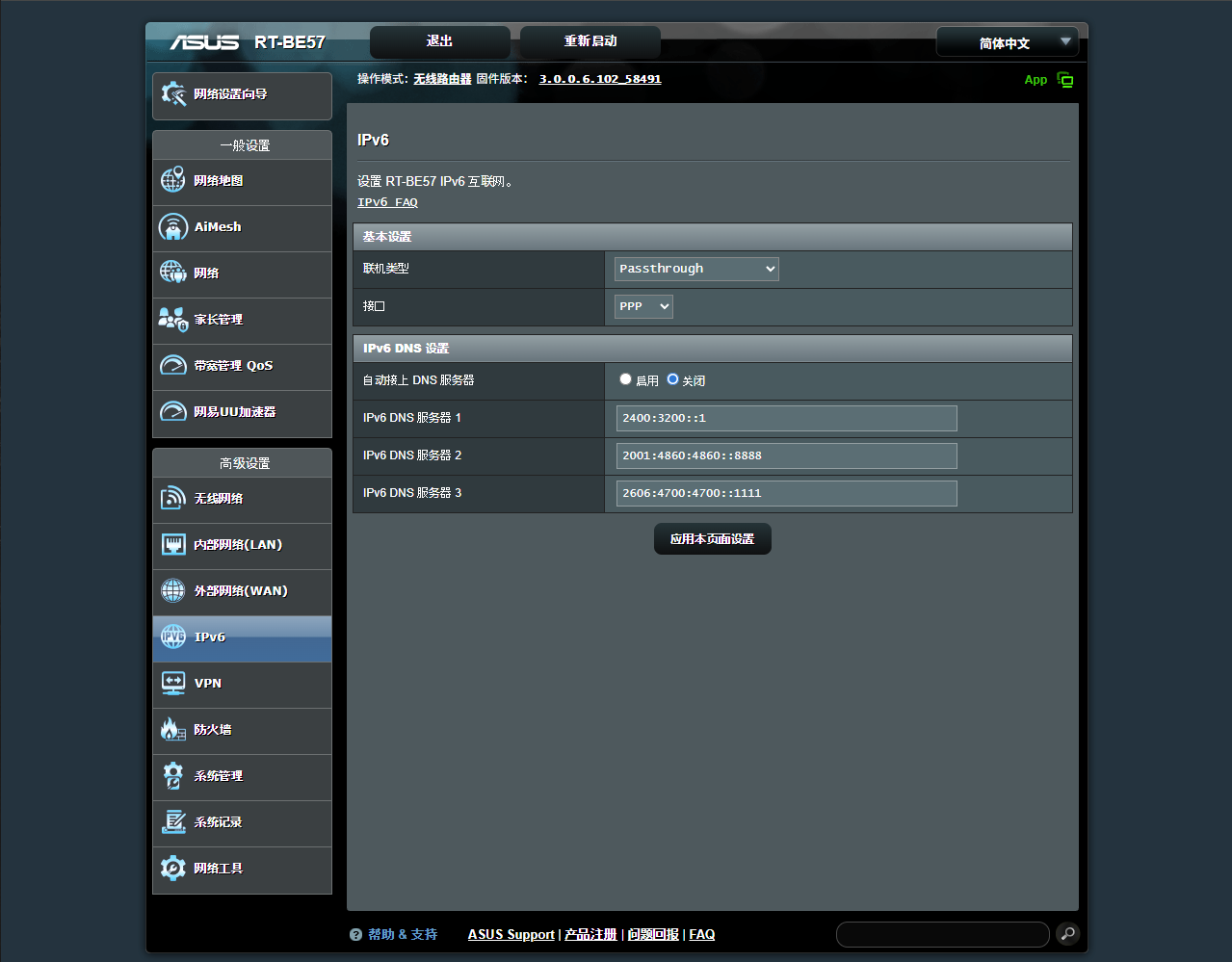Click the App screen-mirroring icon at top right

pos(1065,80)
